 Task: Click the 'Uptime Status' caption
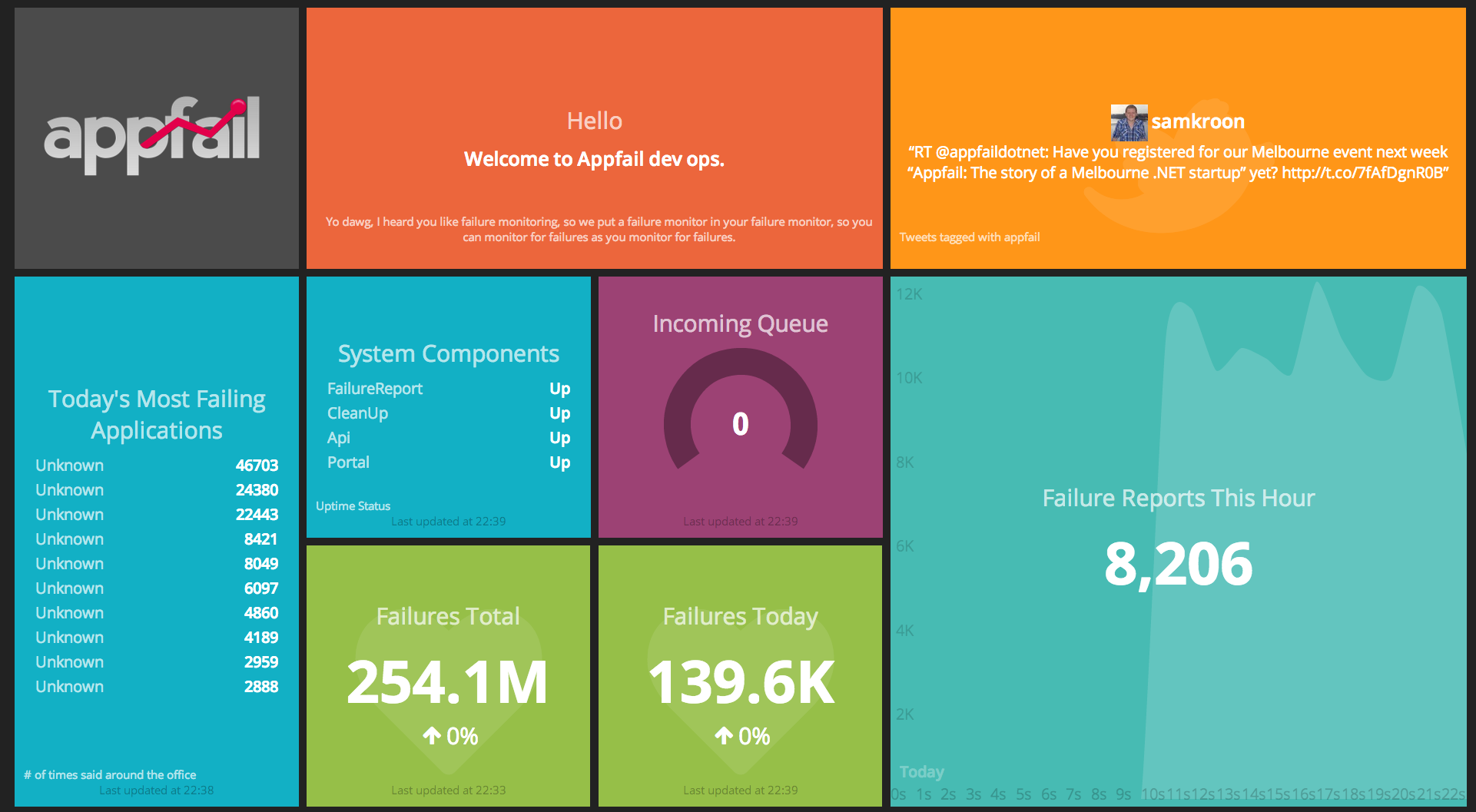(353, 506)
